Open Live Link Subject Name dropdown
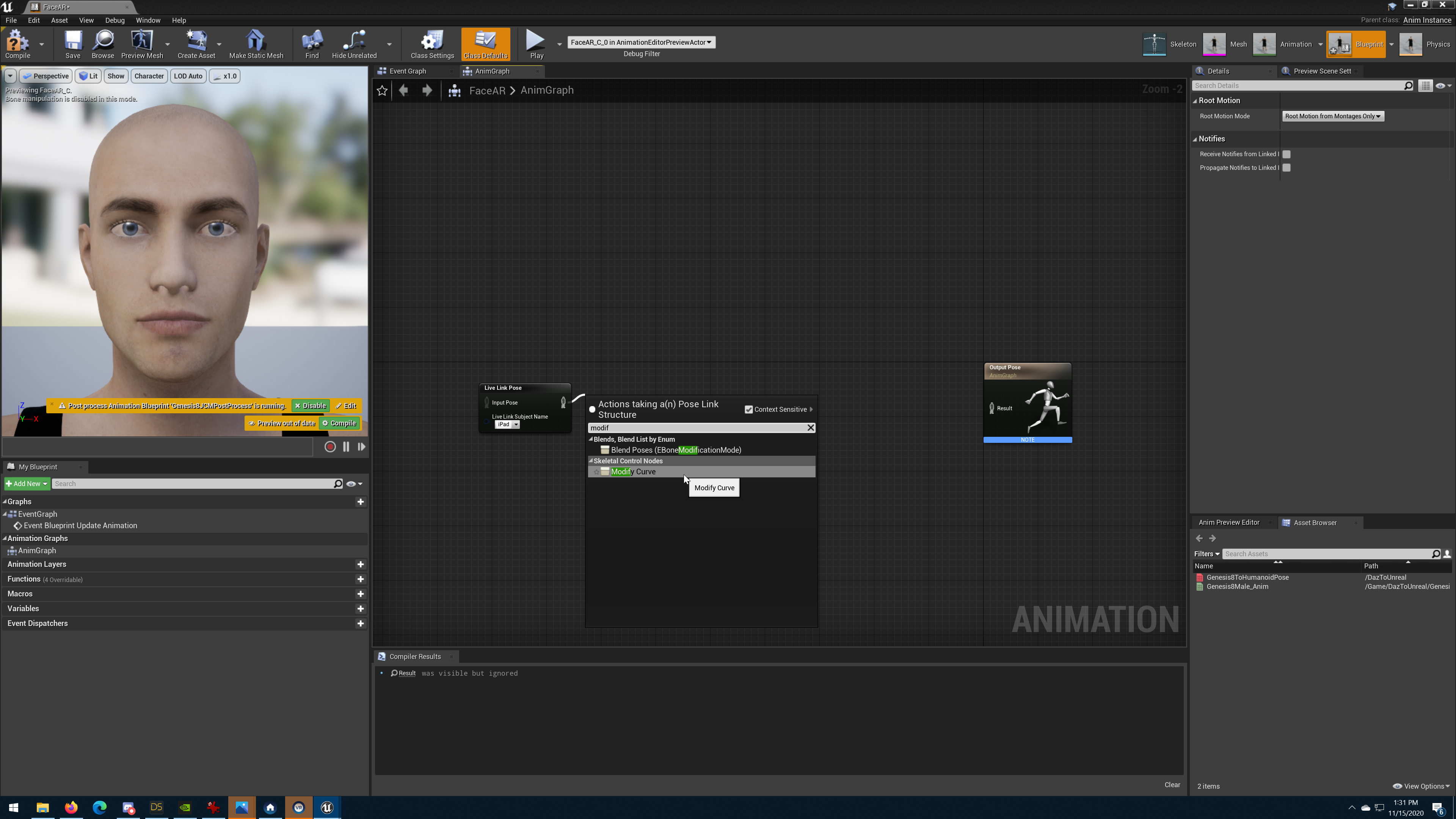Viewport: 1456px width, 819px height. coord(507,425)
